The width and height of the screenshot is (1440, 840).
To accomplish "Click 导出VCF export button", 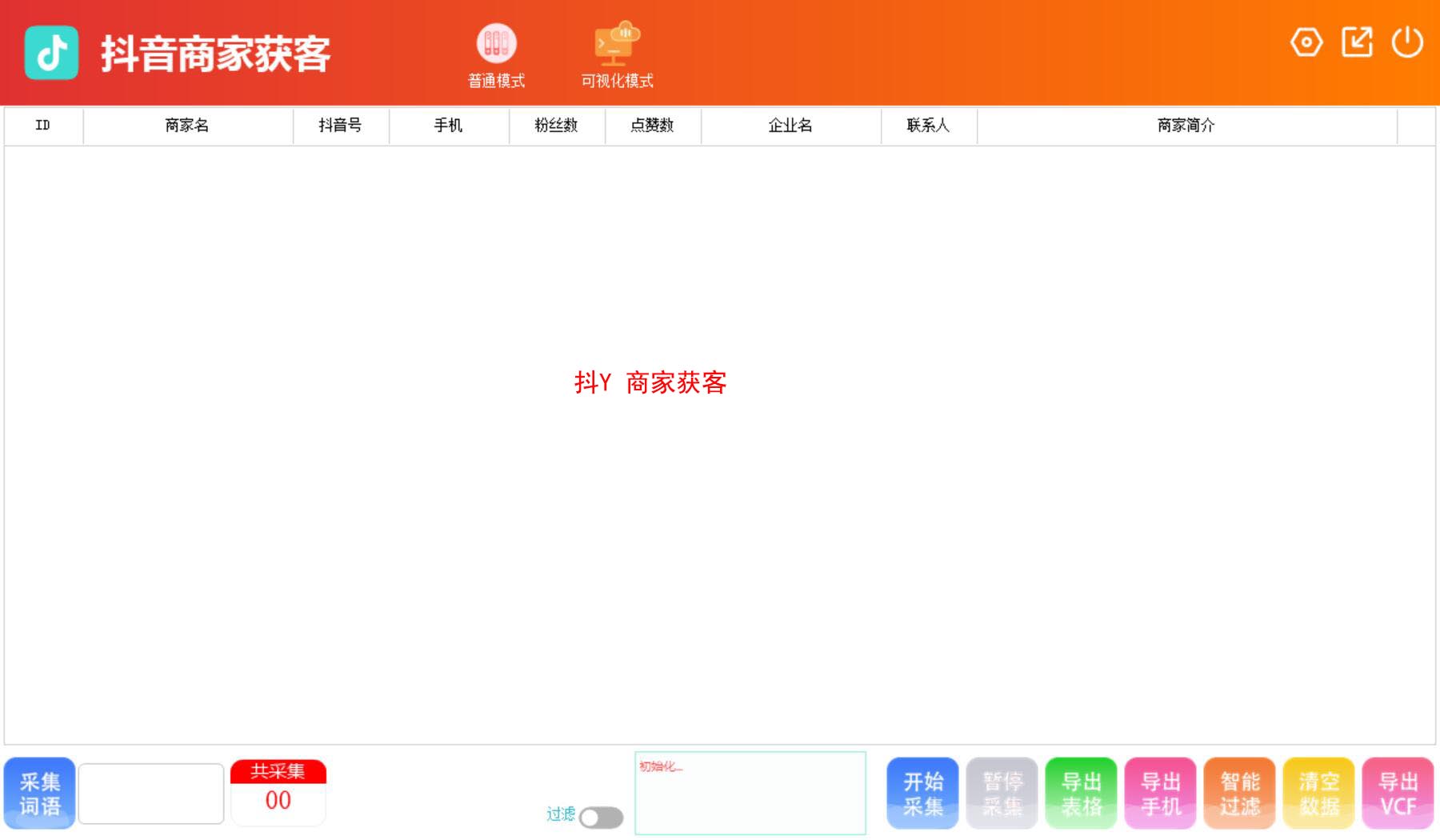I will [1398, 794].
